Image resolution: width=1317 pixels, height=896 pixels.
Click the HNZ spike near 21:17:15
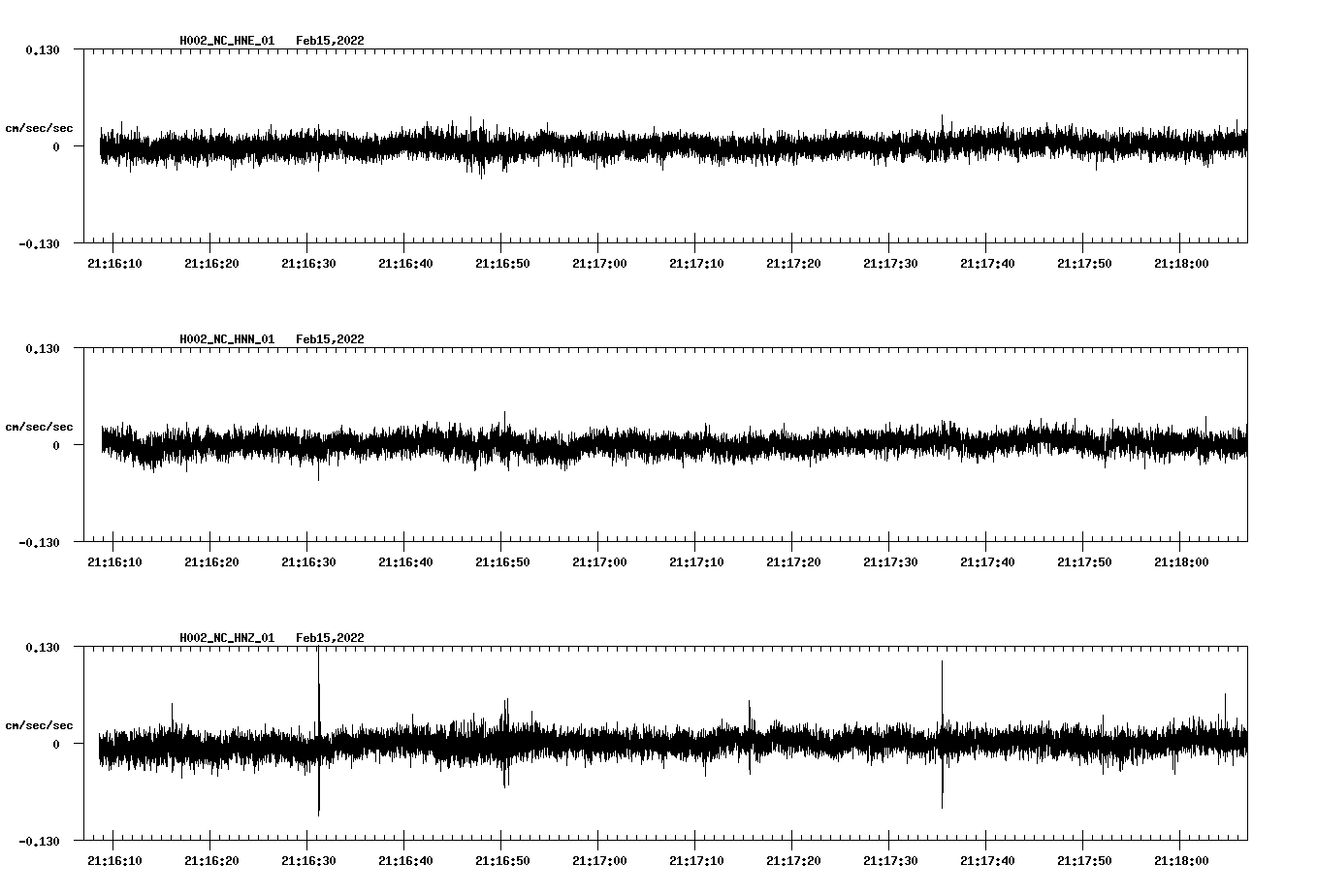click(749, 737)
